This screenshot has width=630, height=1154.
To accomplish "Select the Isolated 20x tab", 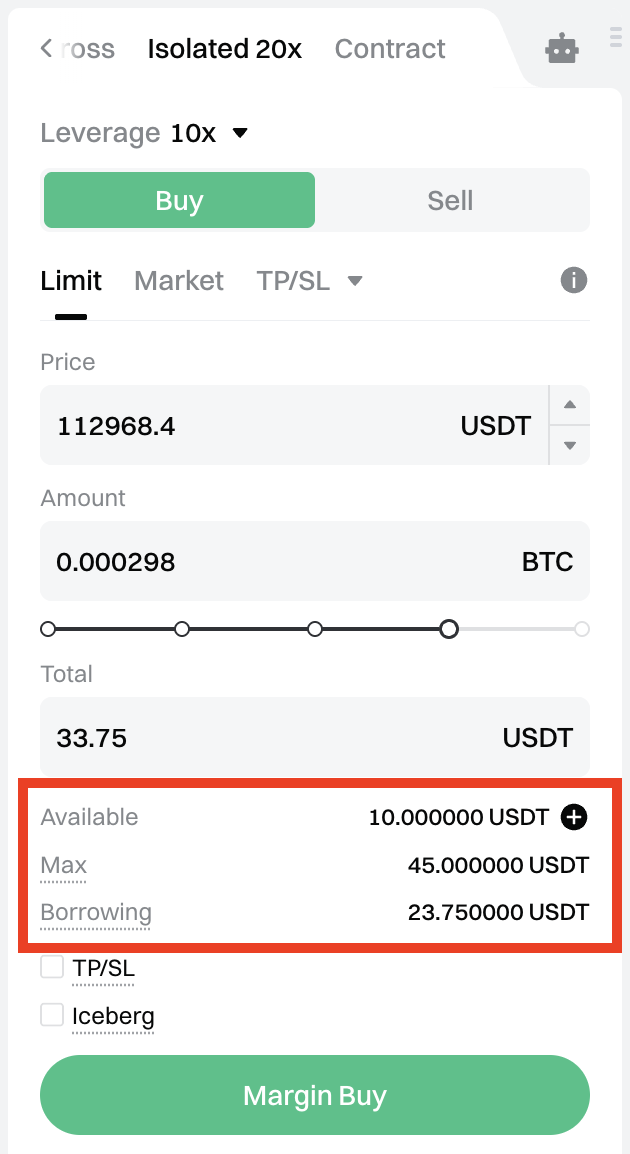I will (224, 49).
